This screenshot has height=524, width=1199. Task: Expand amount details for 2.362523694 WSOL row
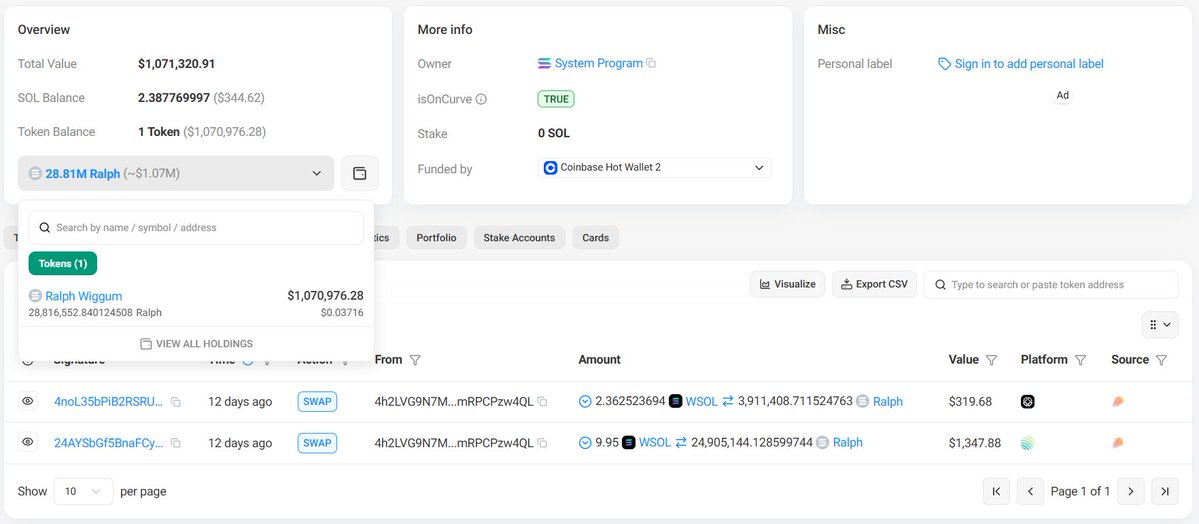tap(585, 402)
